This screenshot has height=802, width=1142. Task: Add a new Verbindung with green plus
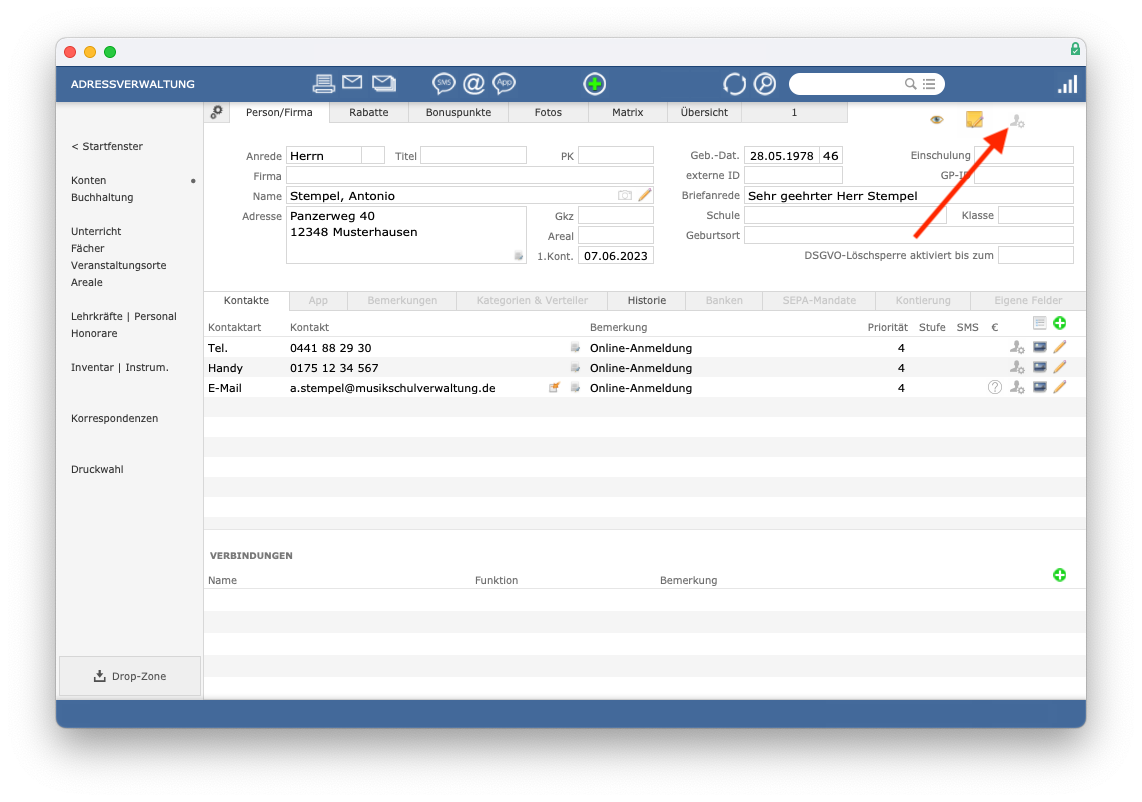click(x=1060, y=575)
